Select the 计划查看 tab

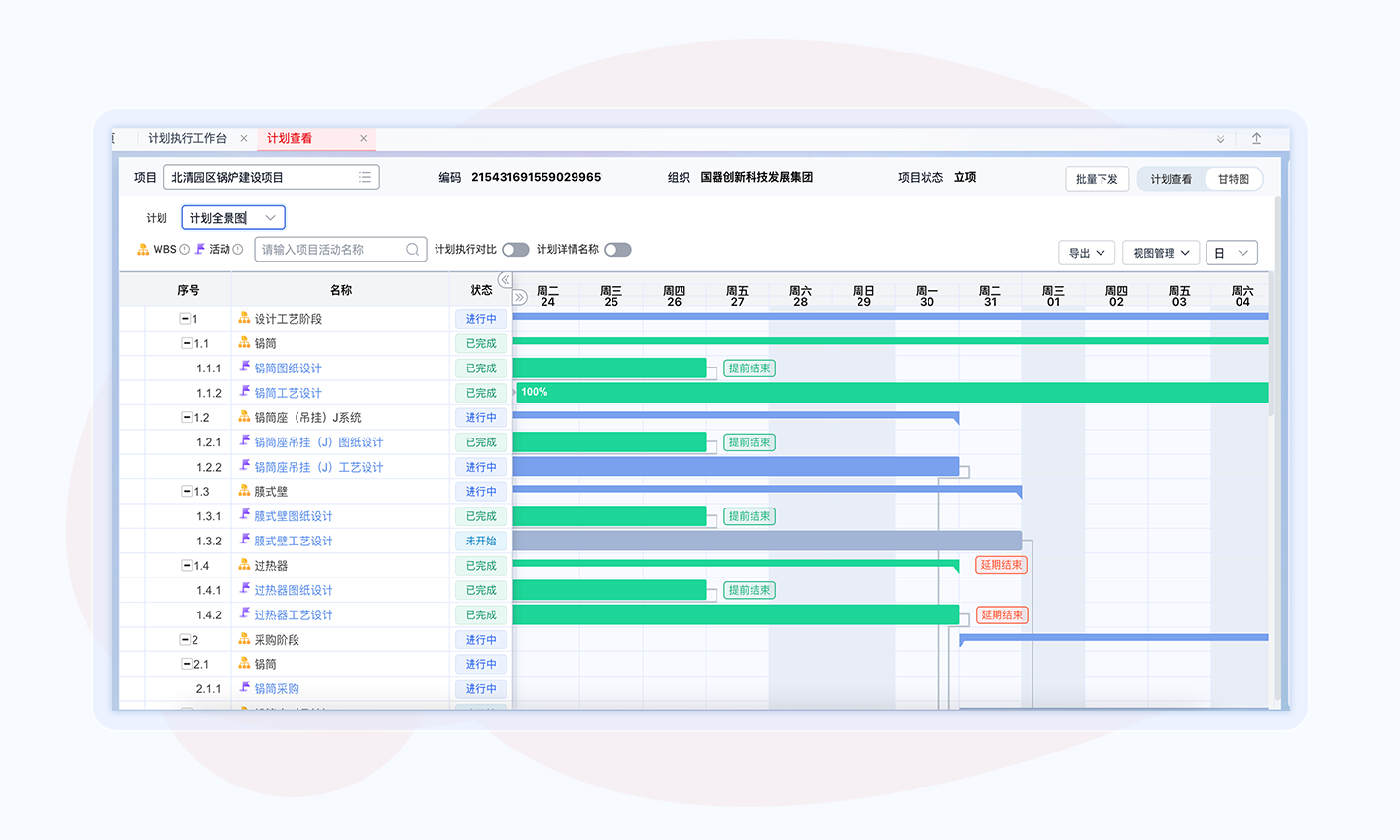[290, 139]
